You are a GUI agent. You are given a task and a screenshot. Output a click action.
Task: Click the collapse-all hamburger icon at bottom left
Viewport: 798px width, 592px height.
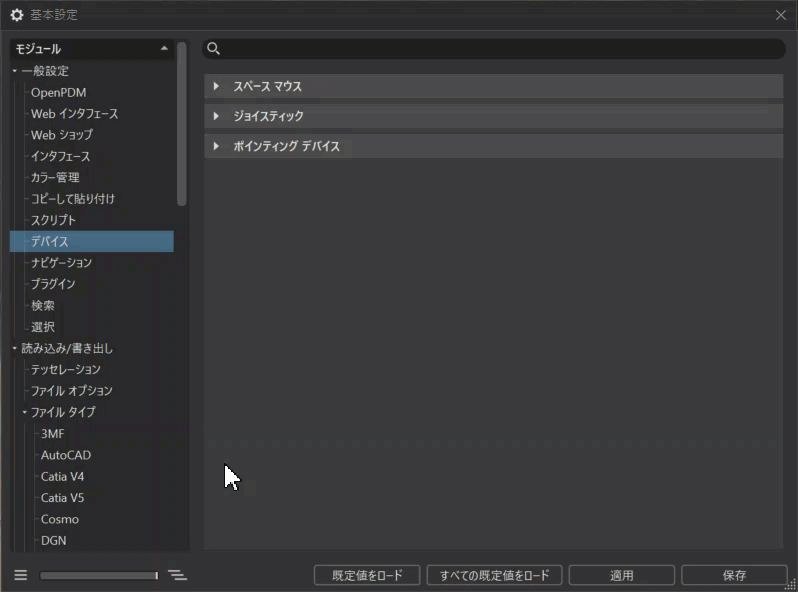(21, 575)
